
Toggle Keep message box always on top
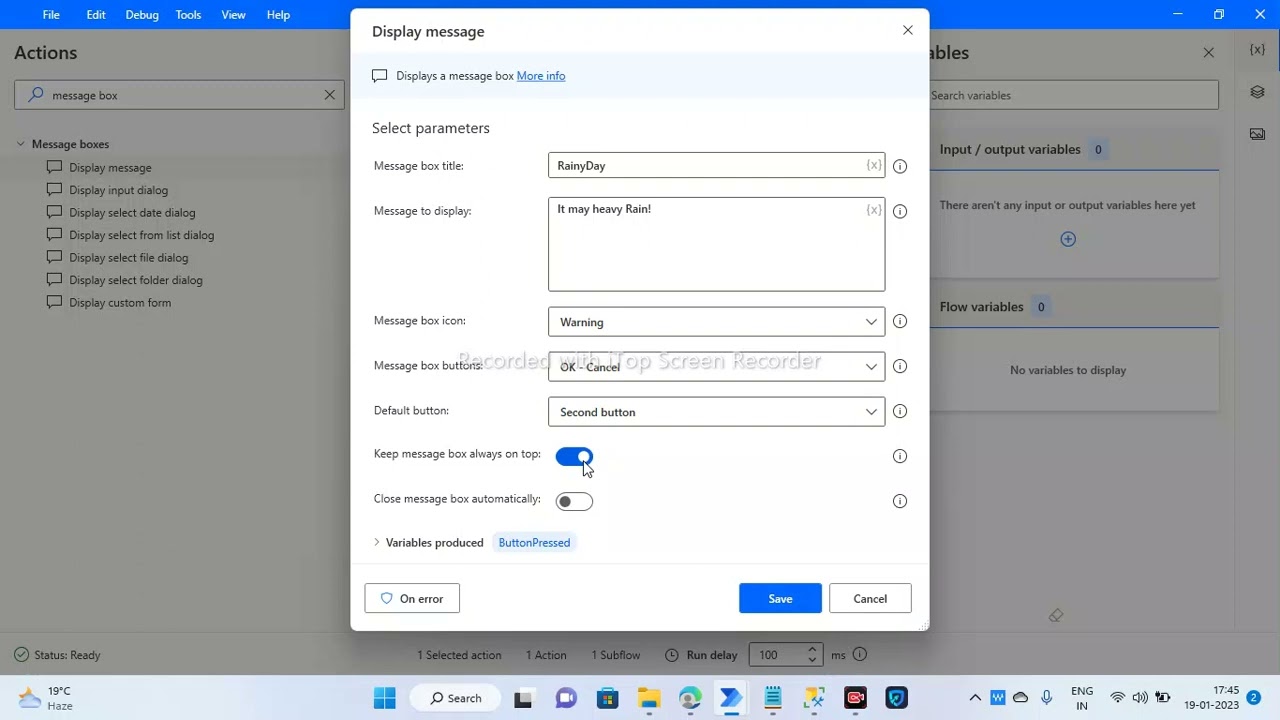pyautogui.click(x=574, y=457)
